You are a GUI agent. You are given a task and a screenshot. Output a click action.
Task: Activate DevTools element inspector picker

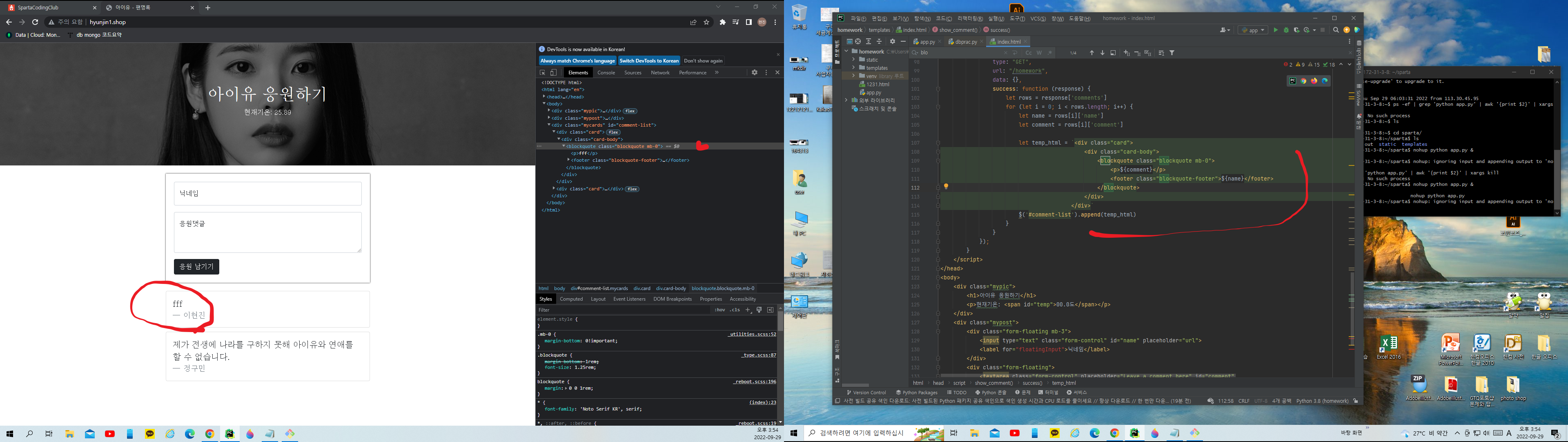(x=543, y=72)
